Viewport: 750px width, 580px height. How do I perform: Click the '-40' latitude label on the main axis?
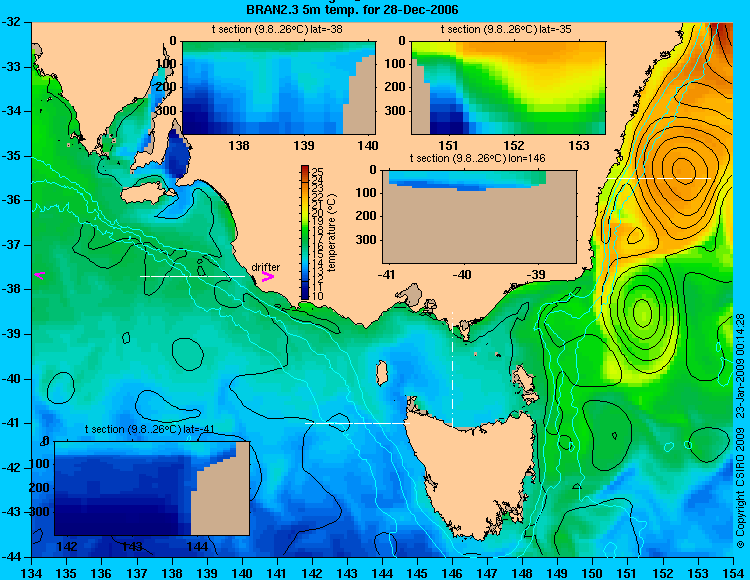[x=12, y=379]
